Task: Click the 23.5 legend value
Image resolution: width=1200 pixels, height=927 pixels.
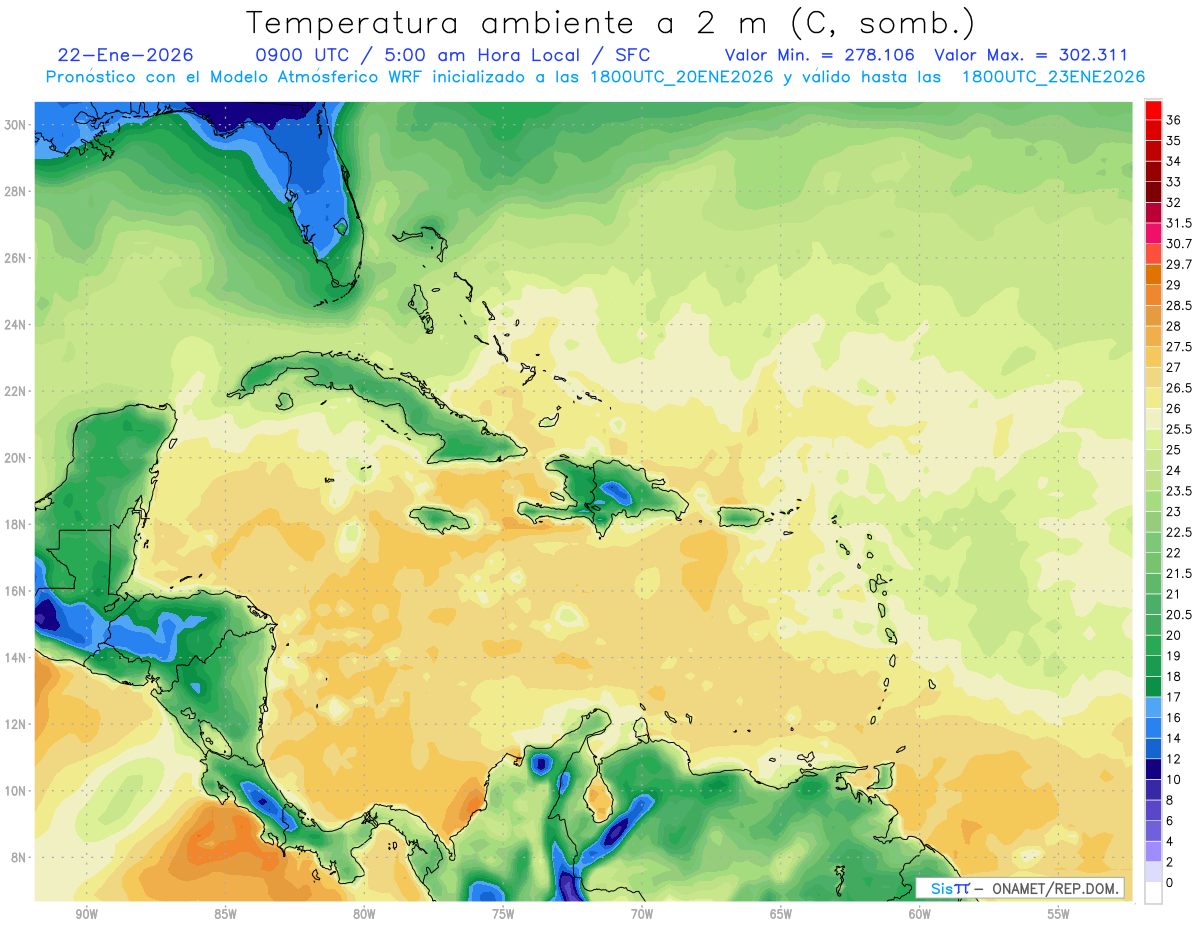Action: click(x=1179, y=491)
